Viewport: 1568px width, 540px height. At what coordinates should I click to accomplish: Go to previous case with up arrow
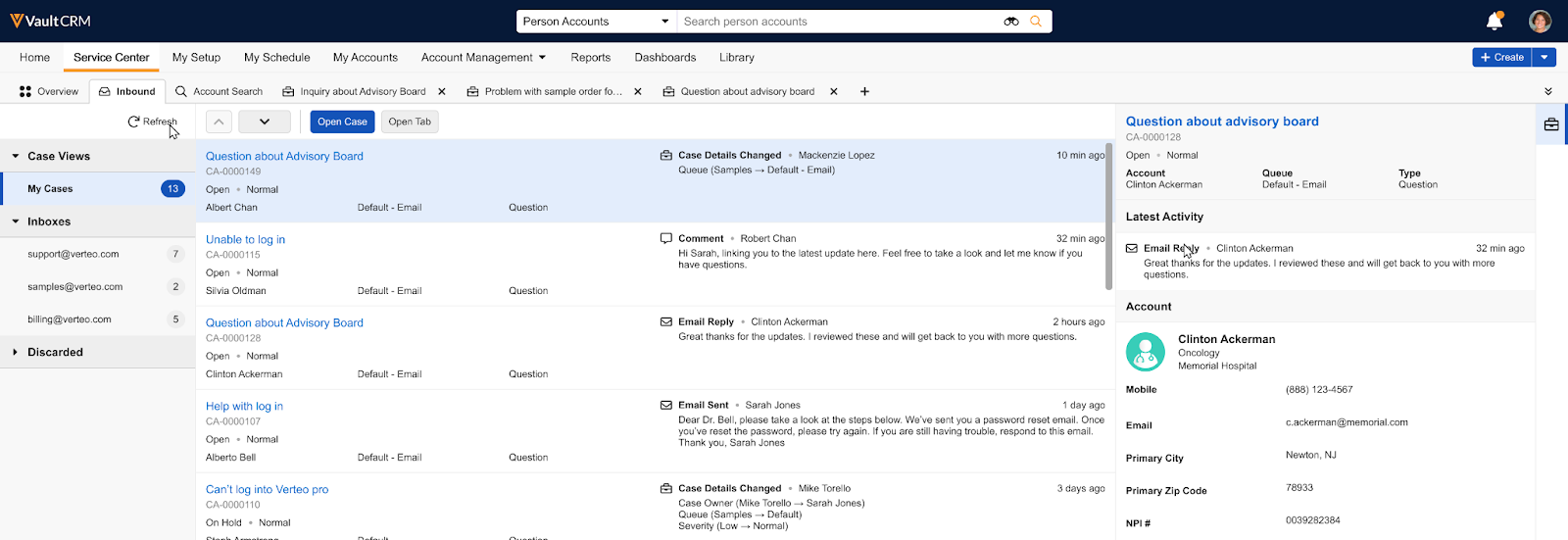click(x=219, y=122)
